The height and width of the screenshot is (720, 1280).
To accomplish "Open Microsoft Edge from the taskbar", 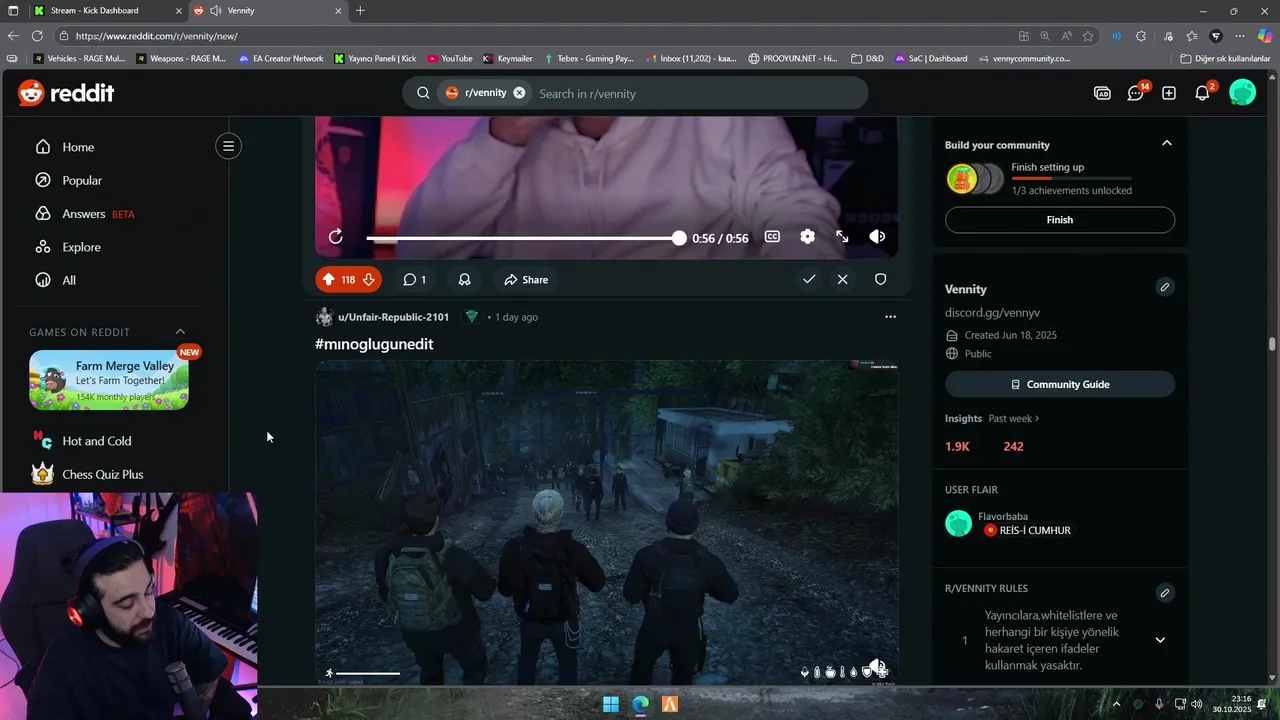I will pos(640,704).
